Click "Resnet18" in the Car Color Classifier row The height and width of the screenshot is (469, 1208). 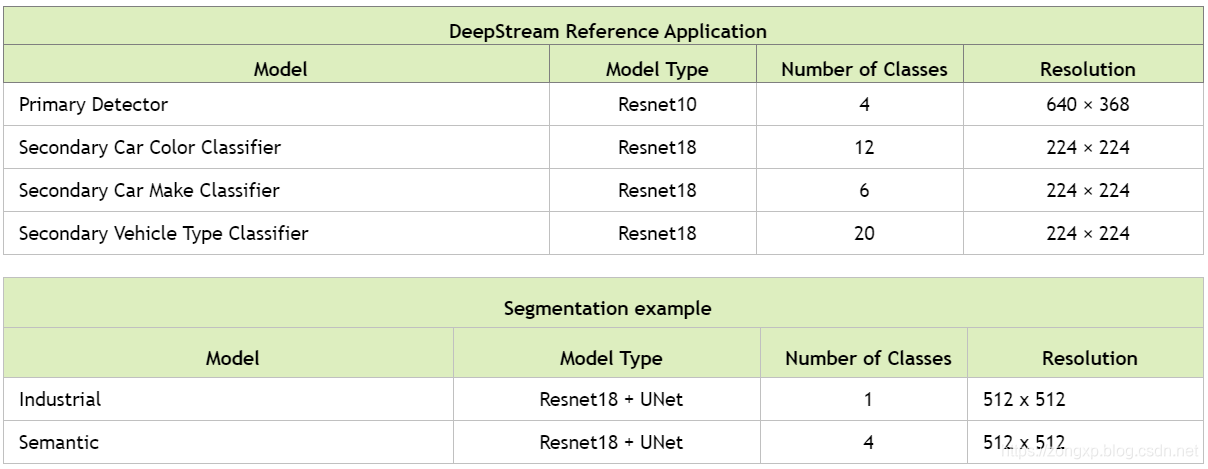click(x=657, y=147)
